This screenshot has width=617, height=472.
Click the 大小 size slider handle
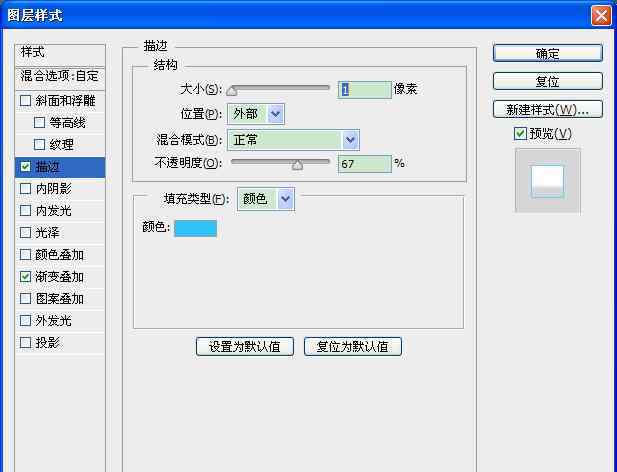click(x=232, y=92)
